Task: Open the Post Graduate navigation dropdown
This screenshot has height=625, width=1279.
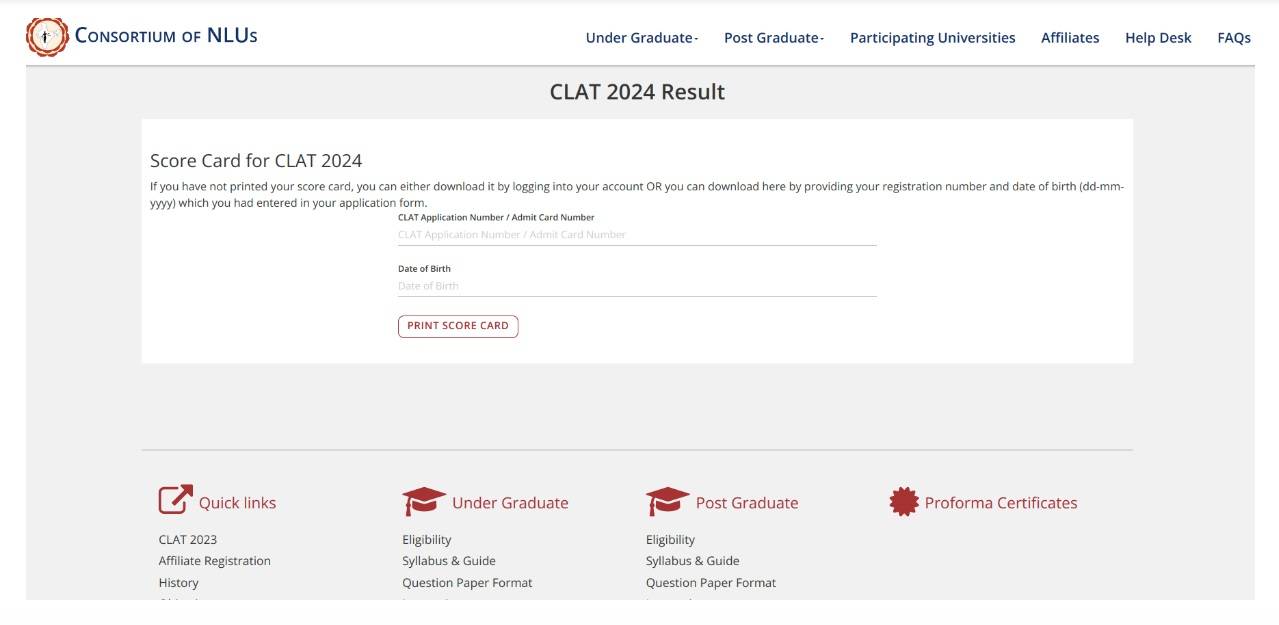Action: 772,37
